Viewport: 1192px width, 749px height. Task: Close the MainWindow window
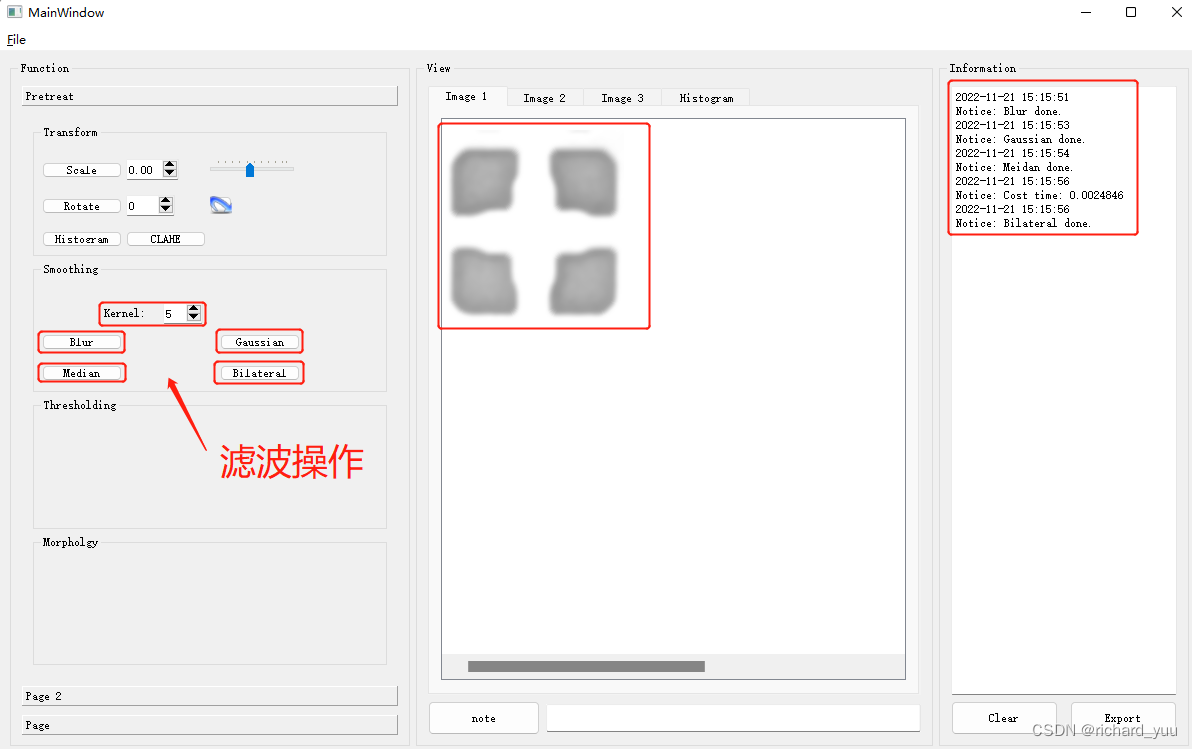[x=1177, y=12]
